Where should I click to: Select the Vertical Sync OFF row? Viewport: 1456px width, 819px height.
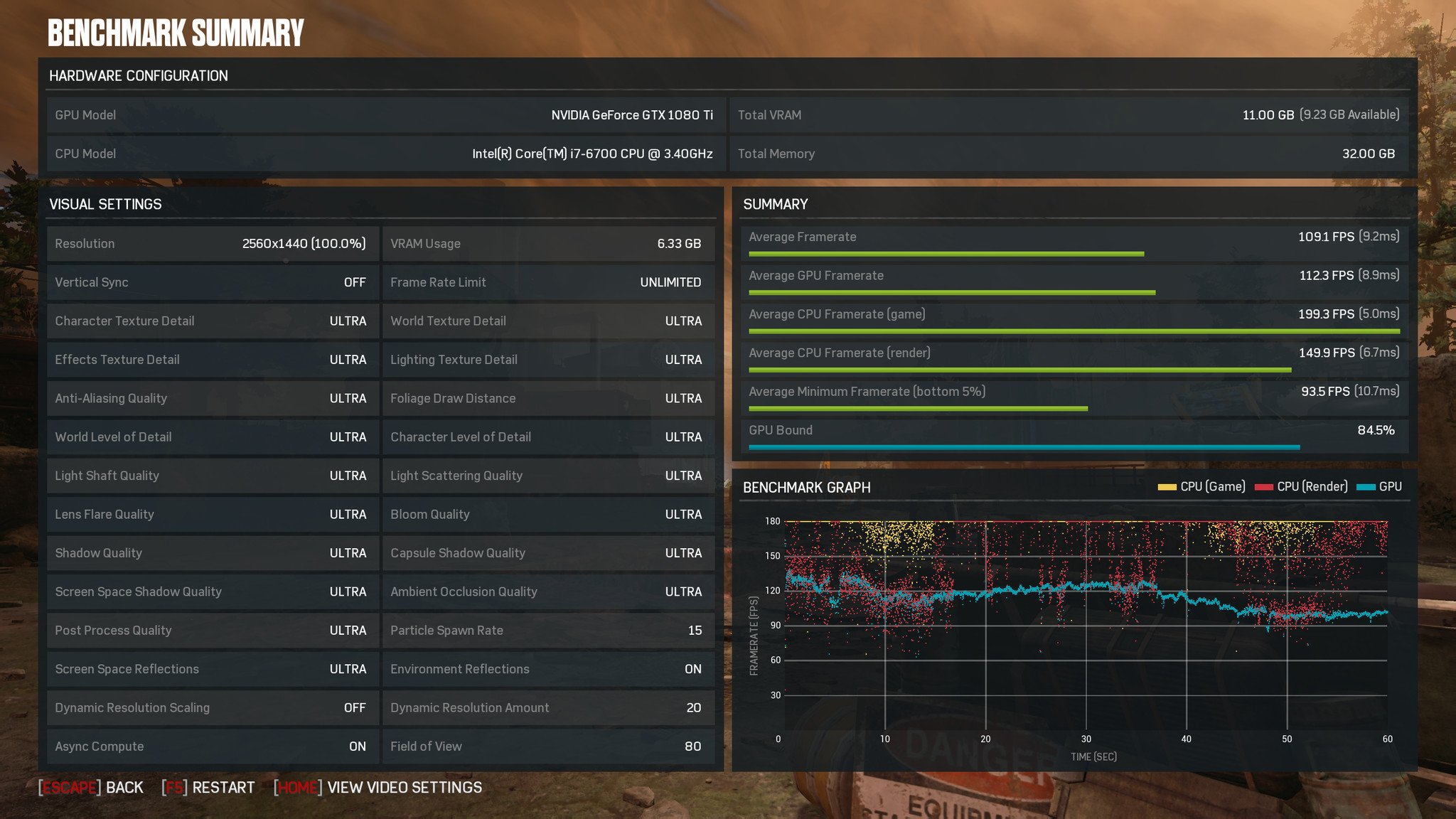coord(210,282)
